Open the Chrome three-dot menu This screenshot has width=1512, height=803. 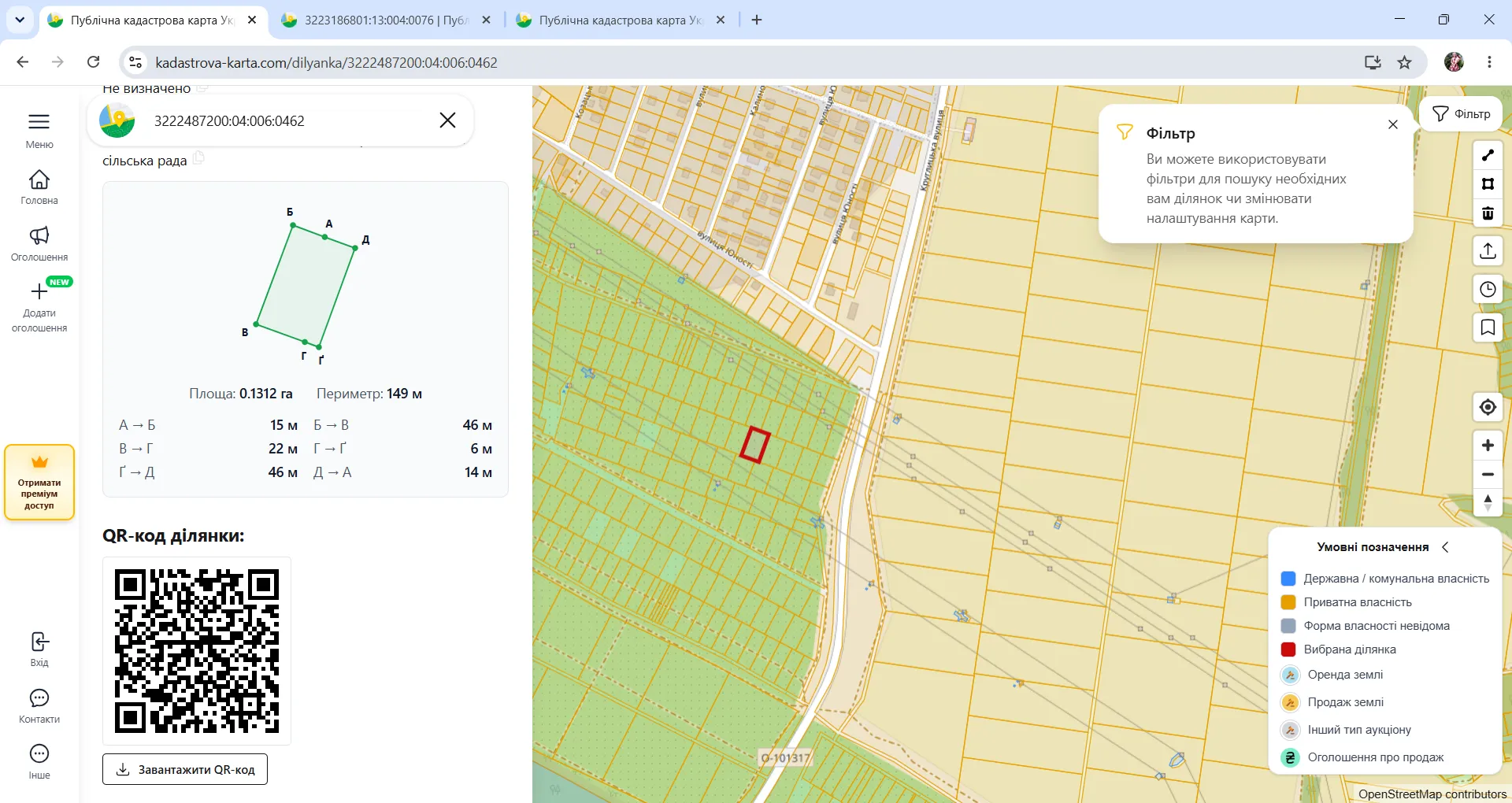click(1489, 62)
